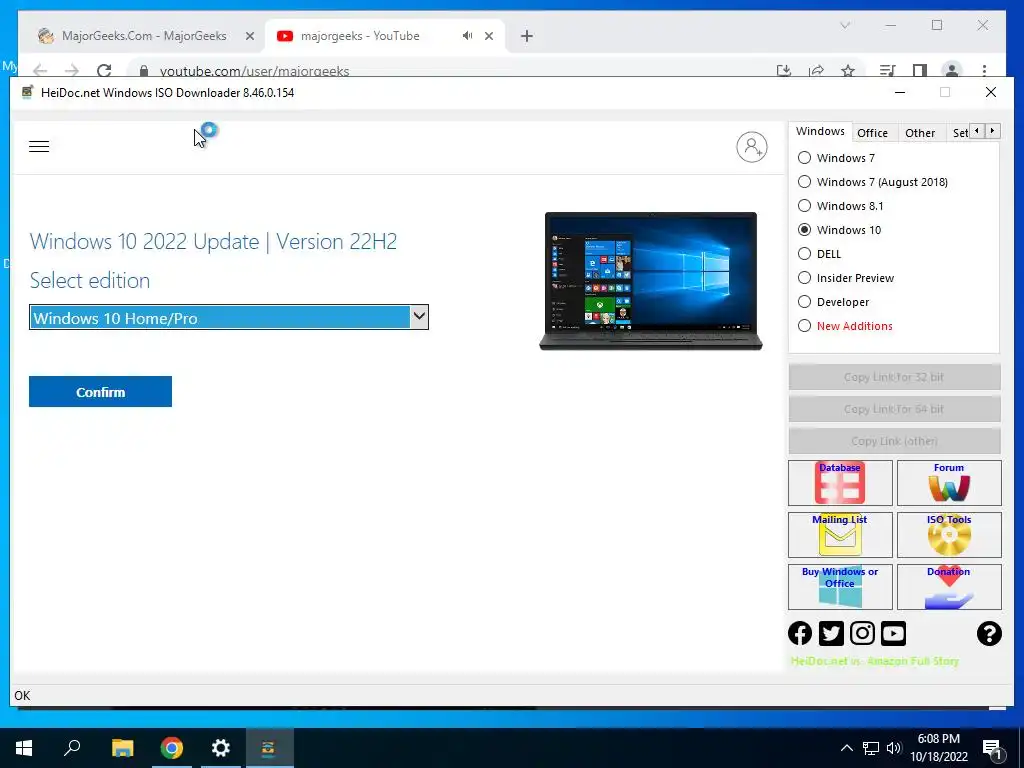Screen dimensions: 1024x768
Task: Select Windows 7 (August 2018) option
Action: pos(873,182)
